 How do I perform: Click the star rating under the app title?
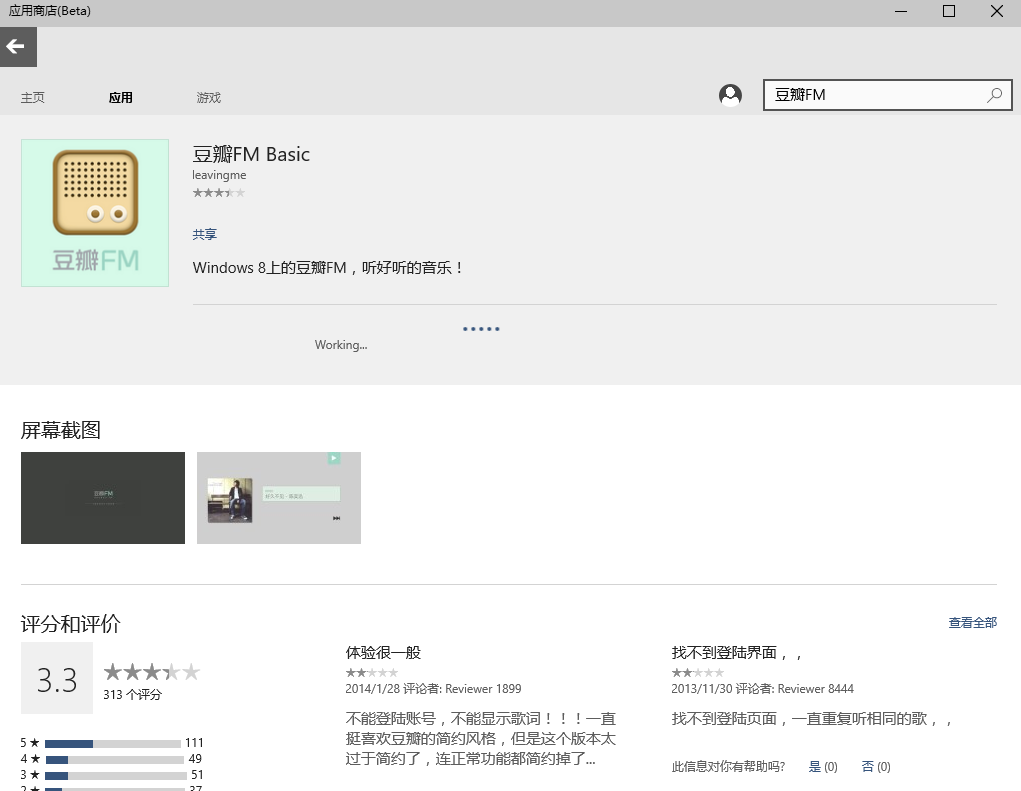point(218,192)
